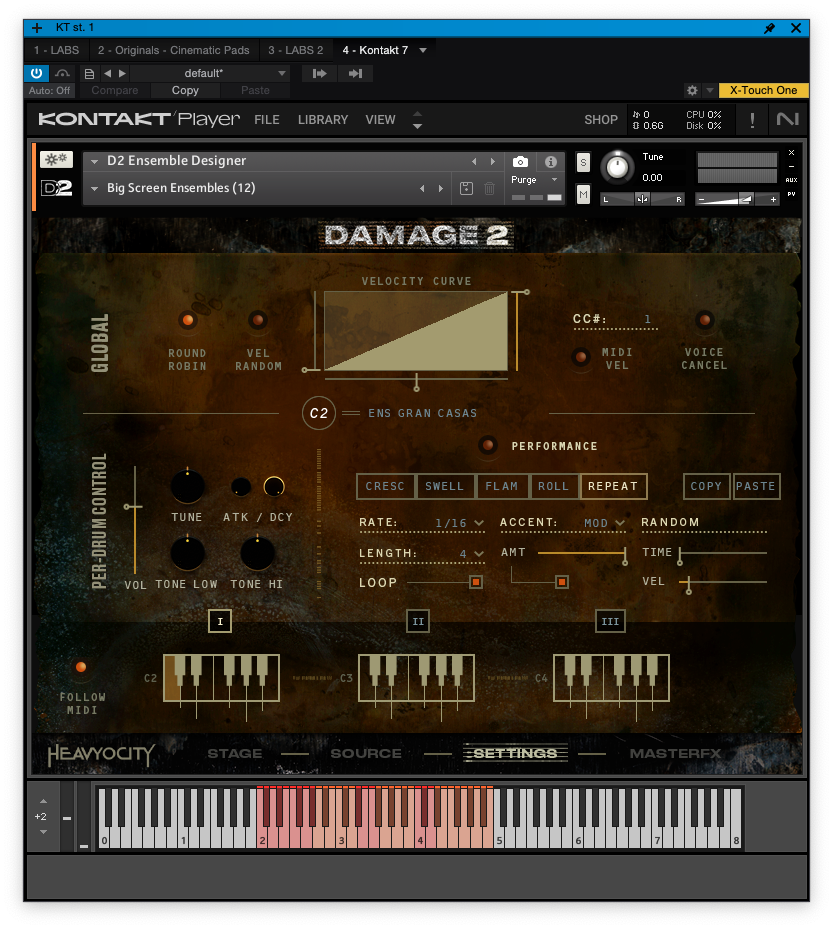The height and width of the screenshot is (929, 833).
Task: Click the snowflake instrument options icon
Action: pos(56,159)
